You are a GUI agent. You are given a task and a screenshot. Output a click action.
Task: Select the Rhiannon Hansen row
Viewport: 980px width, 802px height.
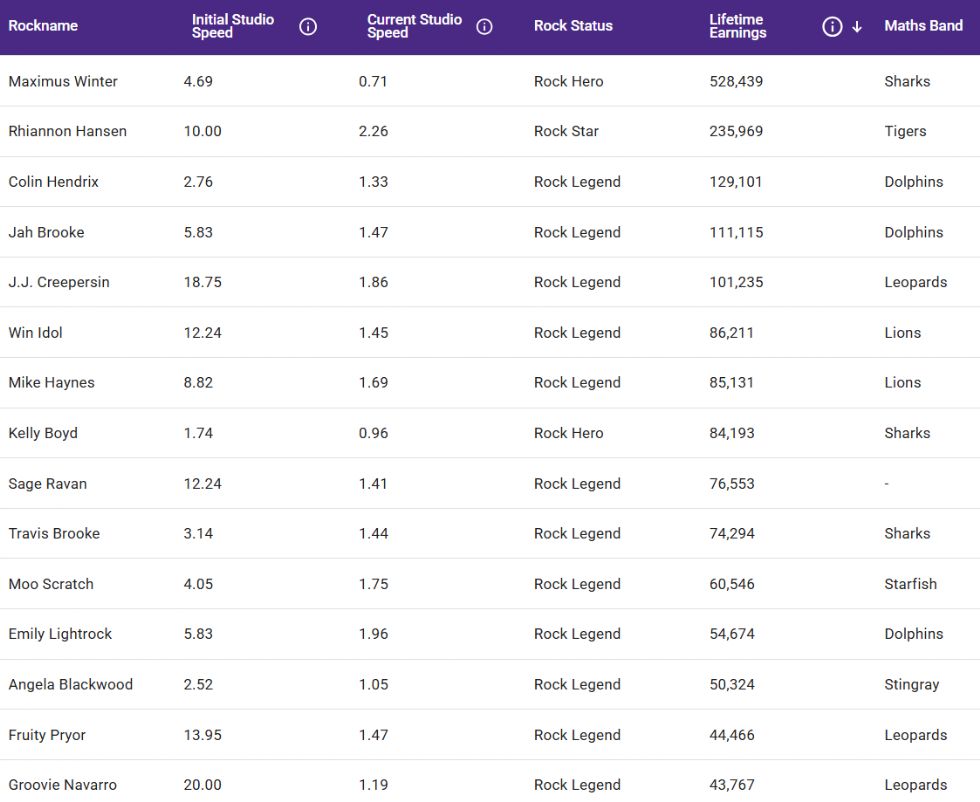pos(67,132)
